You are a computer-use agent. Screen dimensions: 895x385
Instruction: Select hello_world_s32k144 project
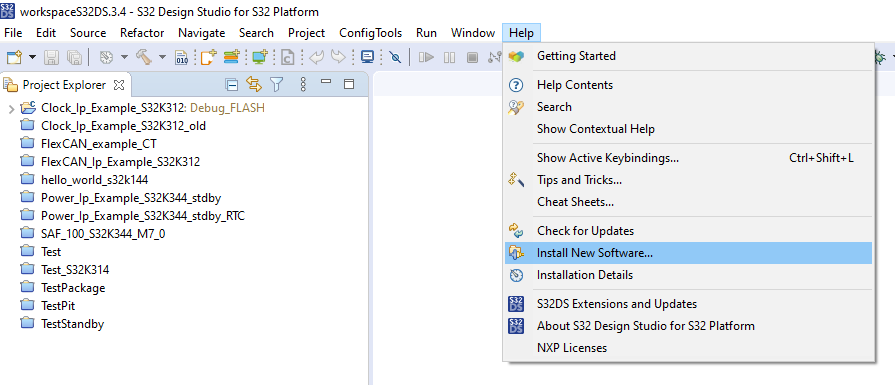click(94, 180)
